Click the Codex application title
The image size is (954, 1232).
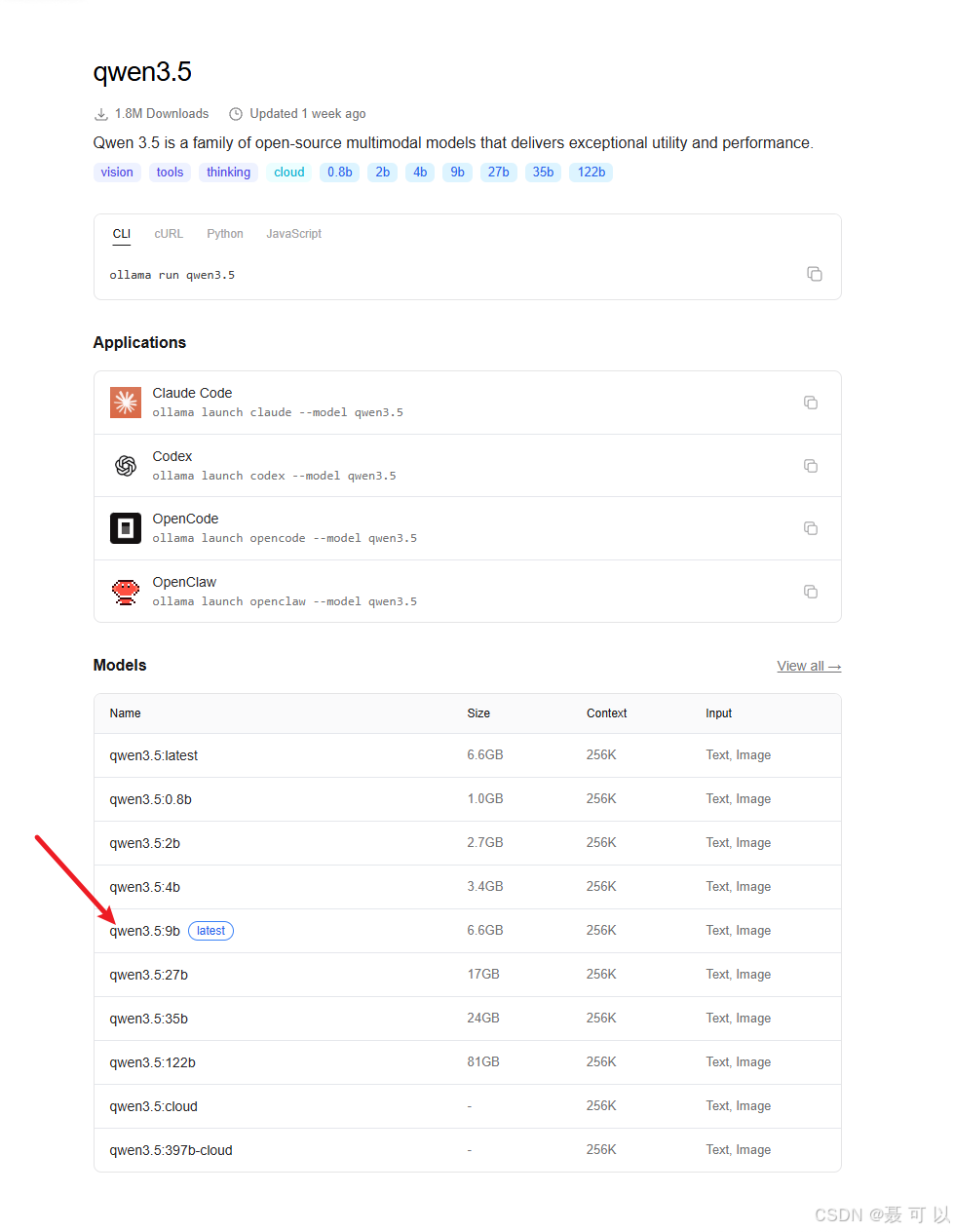[x=172, y=456]
